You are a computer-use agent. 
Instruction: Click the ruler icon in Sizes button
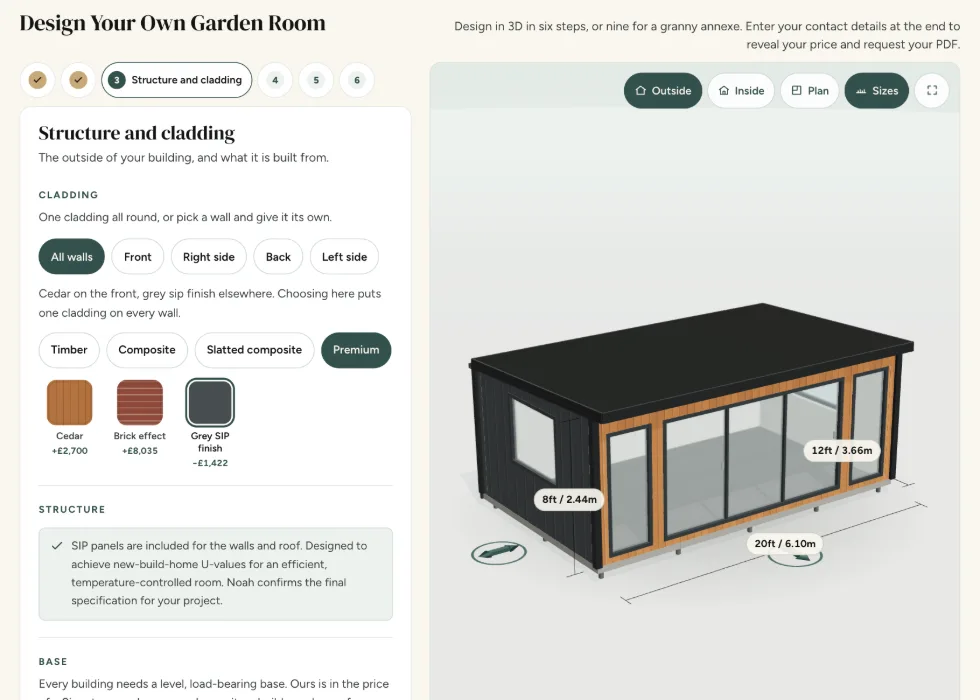pyautogui.click(x=861, y=91)
